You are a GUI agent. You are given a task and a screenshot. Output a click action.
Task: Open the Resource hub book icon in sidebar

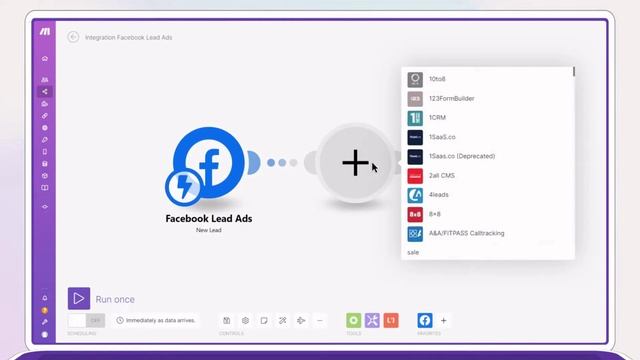(45, 188)
